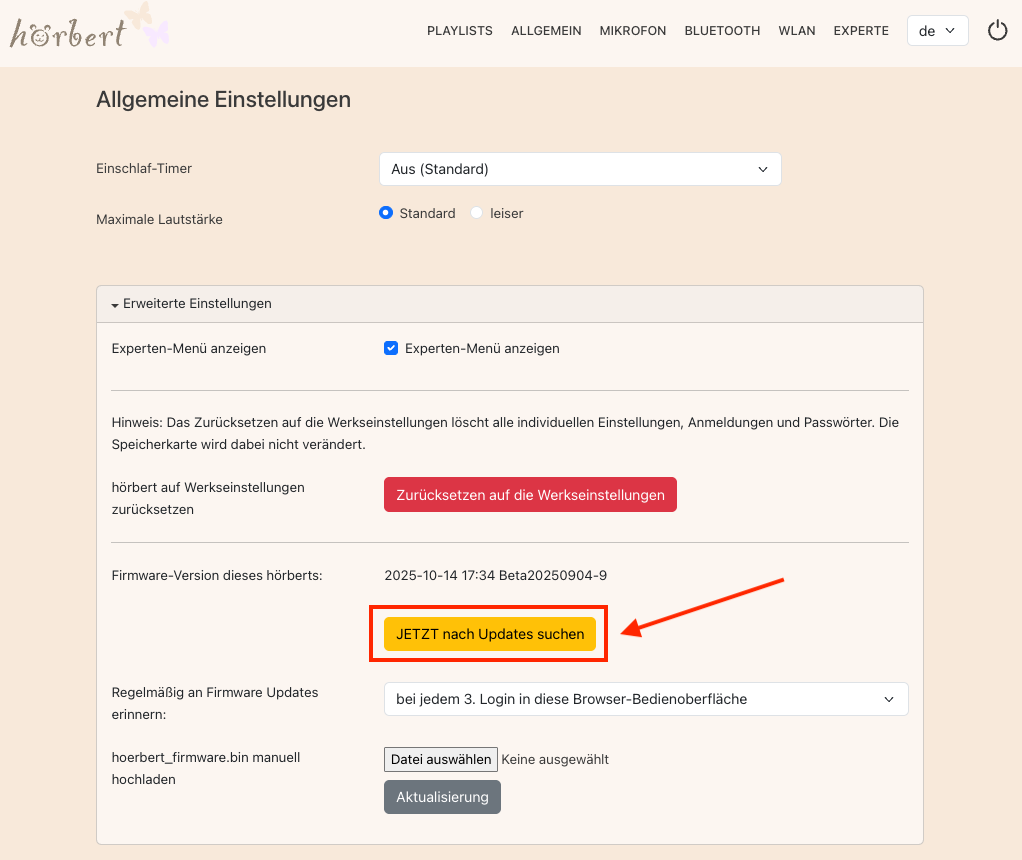Click the butterfly decoration beside the logo
The image size is (1022, 860).
[x=147, y=24]
